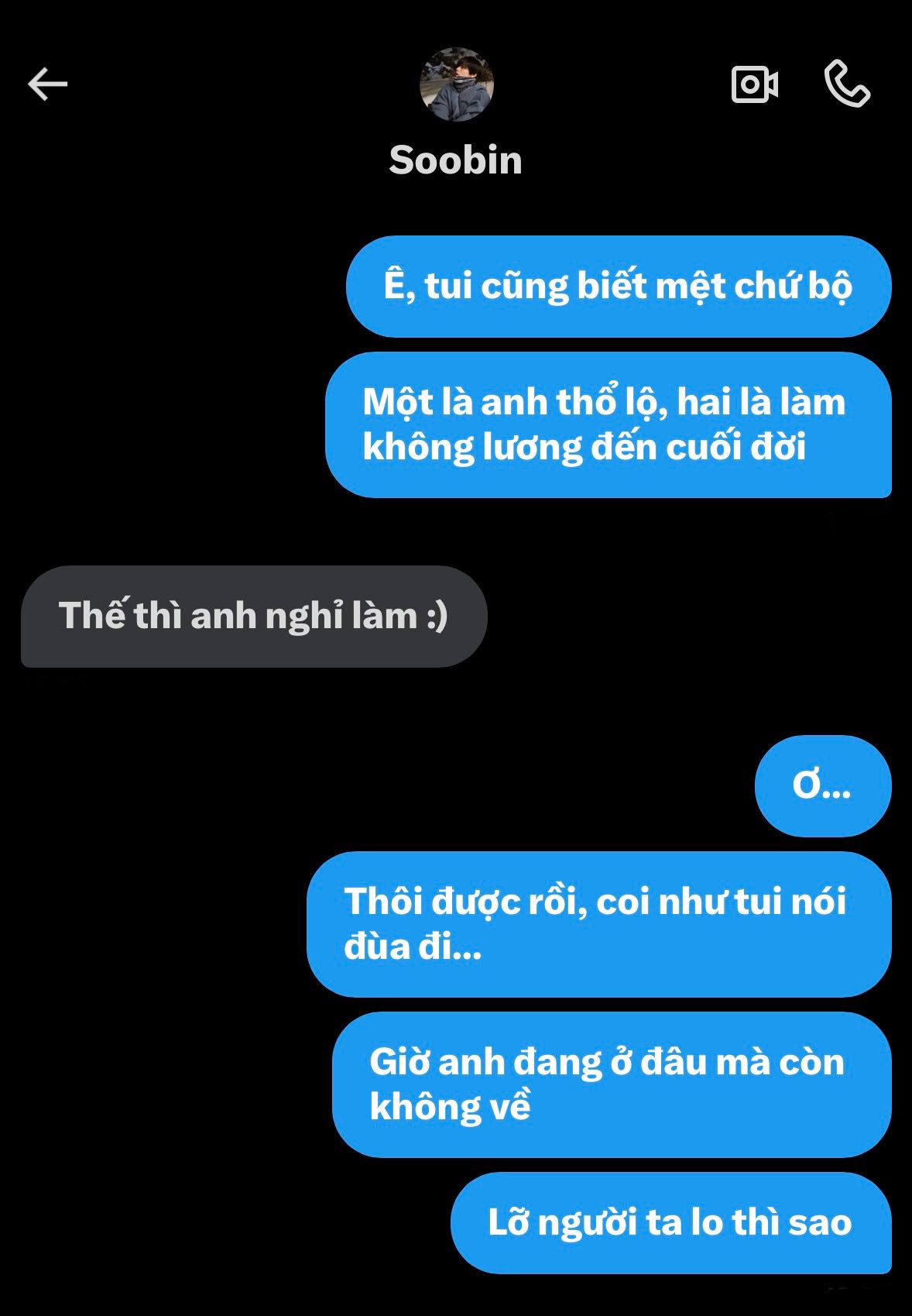The height and width of the screenshot is (1316, 912).
Task: Tap "không về" line in the message bubble
Action: click(450, 1106)
